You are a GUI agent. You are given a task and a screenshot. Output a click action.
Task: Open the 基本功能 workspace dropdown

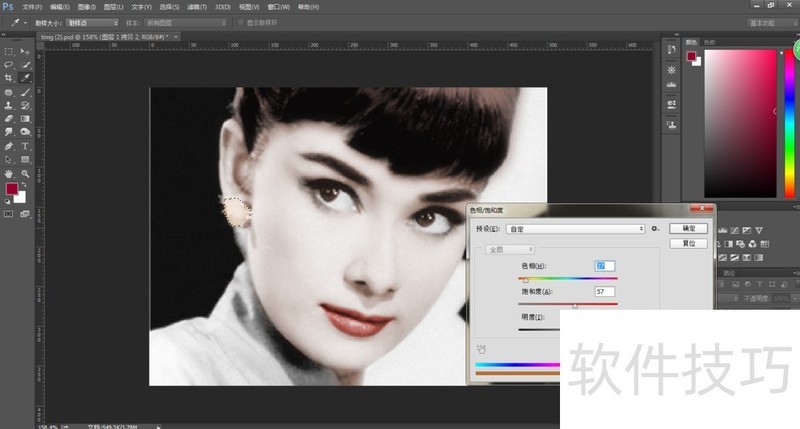768,21
